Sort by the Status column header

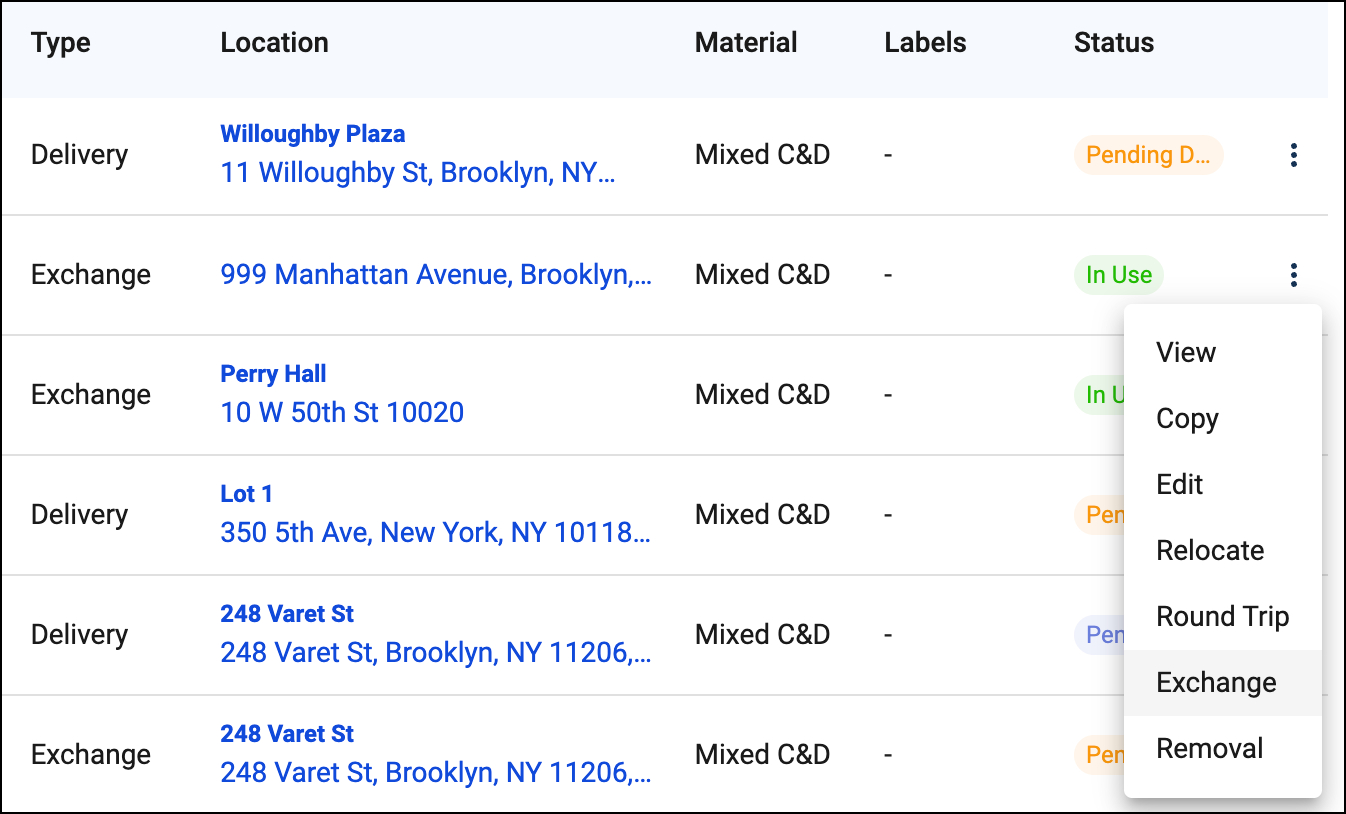pyautogui.click(x=1114, y=43)
